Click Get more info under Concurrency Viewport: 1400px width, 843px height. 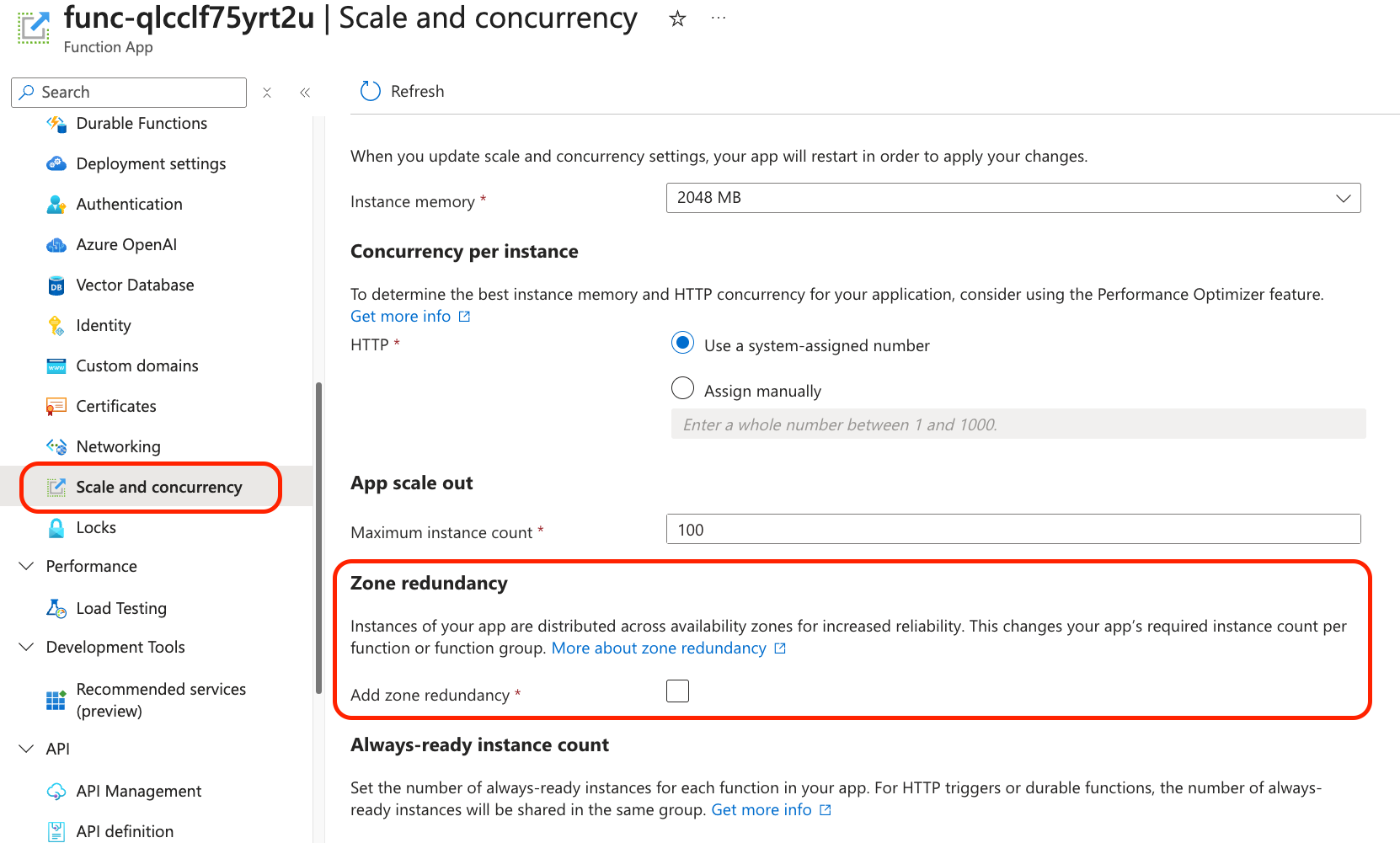(401, 317)
